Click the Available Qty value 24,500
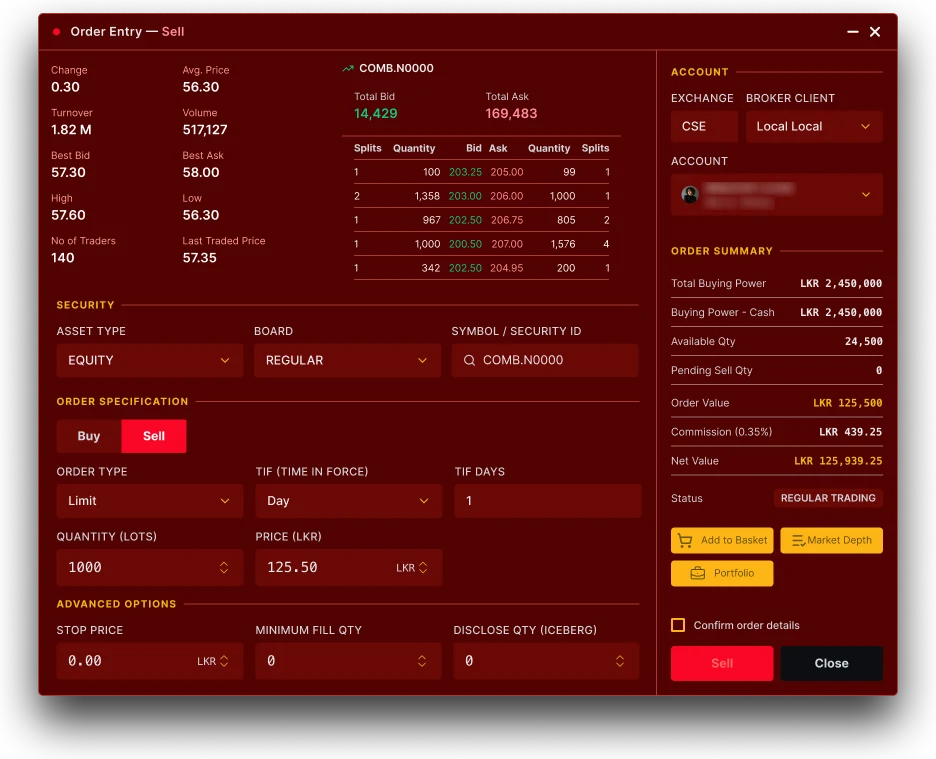This screenshot has width=936, height=759. 863,342
